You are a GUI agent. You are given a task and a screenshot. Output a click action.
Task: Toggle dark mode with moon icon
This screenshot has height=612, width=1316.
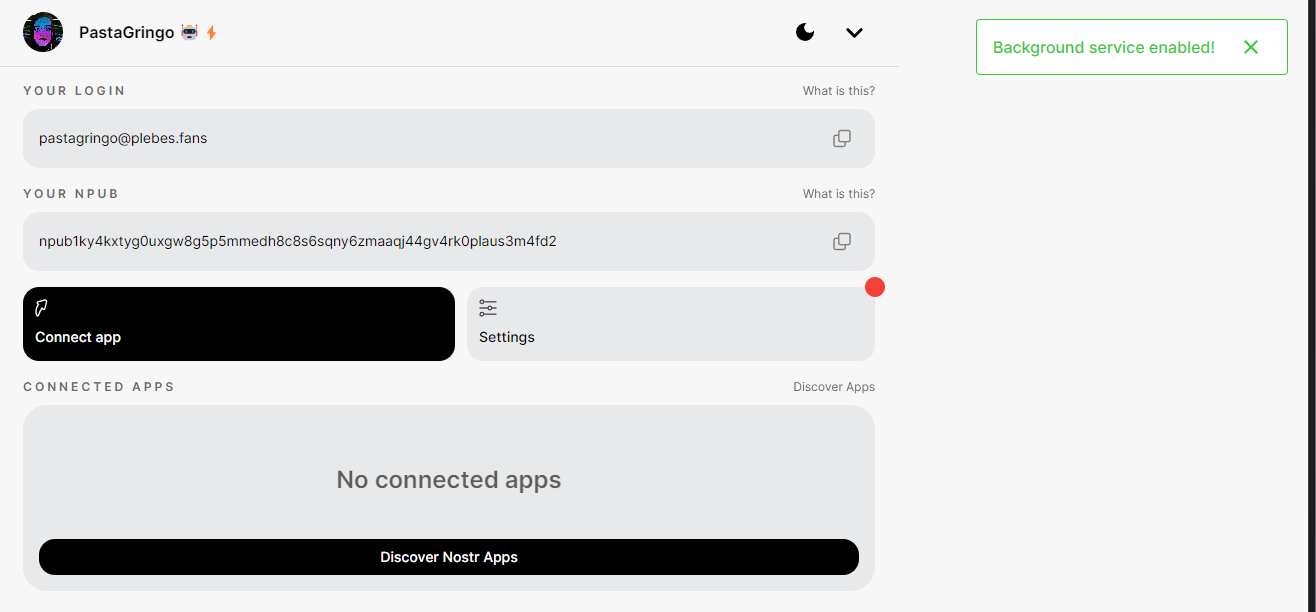(805, 32)
